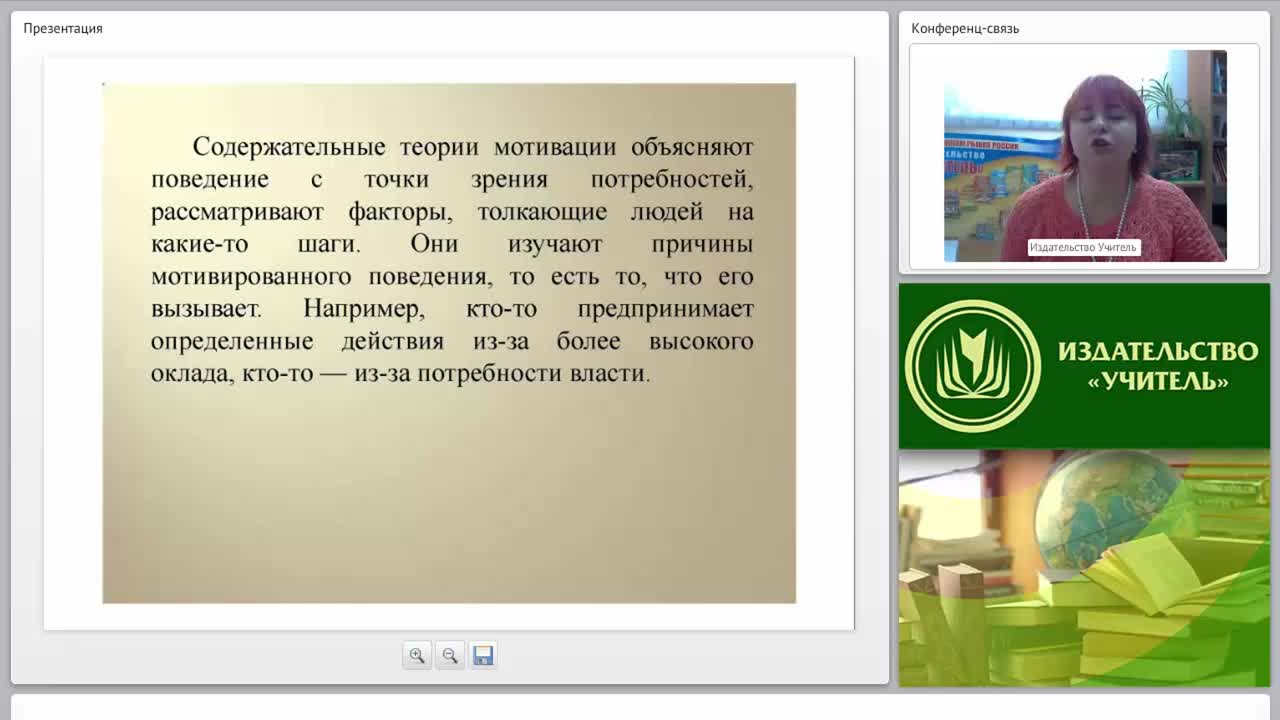Click the Издательство «Учитель» banner logo
This screenshot has height=720, width=1280.
coord(973,366)
